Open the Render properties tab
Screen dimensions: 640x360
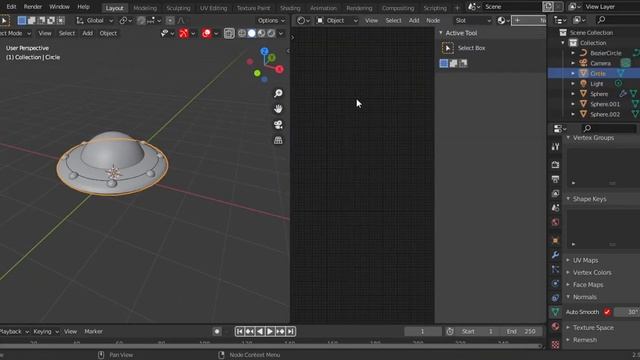pos(555,164)
